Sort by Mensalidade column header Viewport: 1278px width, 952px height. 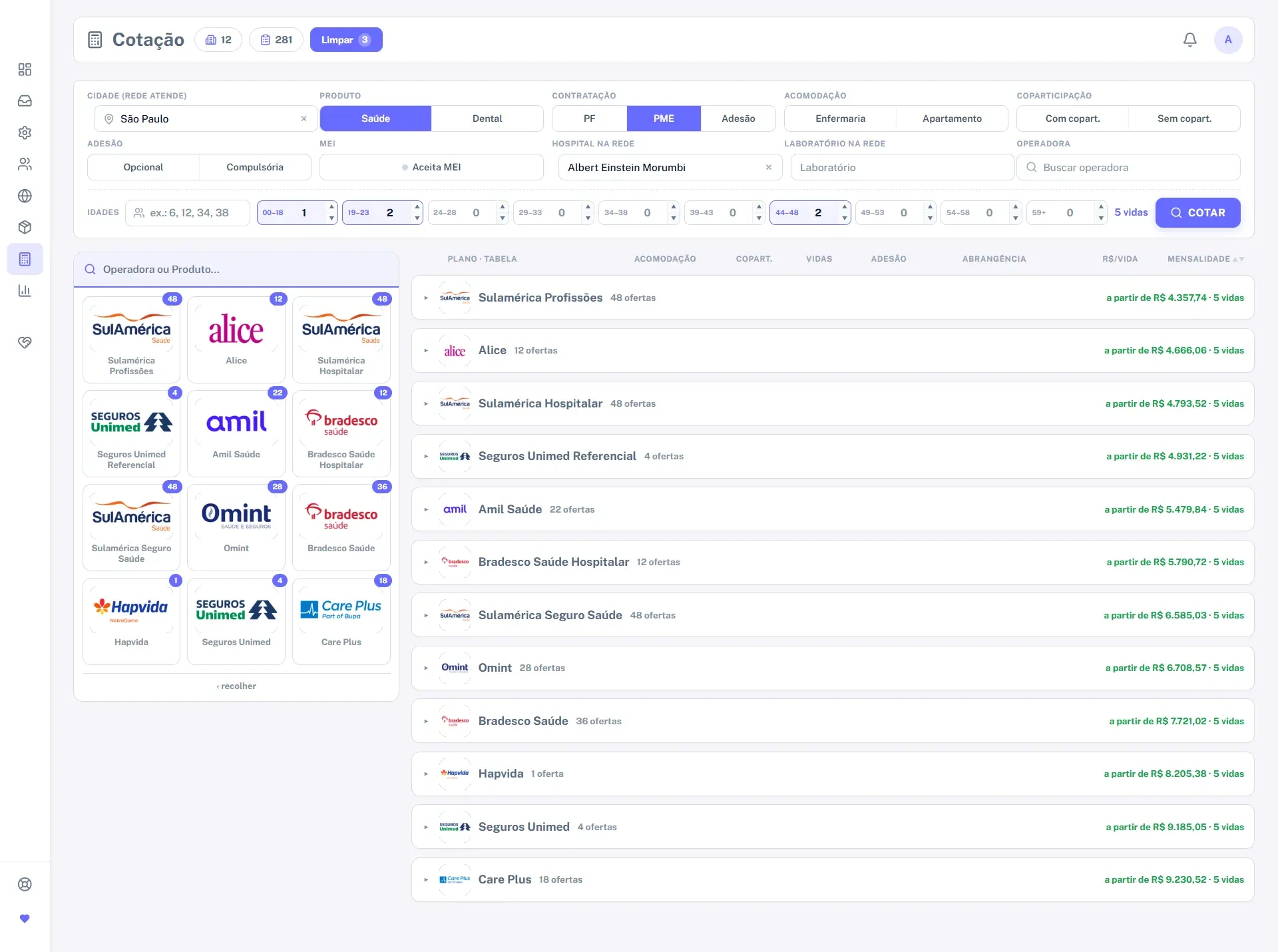tap(1205, 259)
